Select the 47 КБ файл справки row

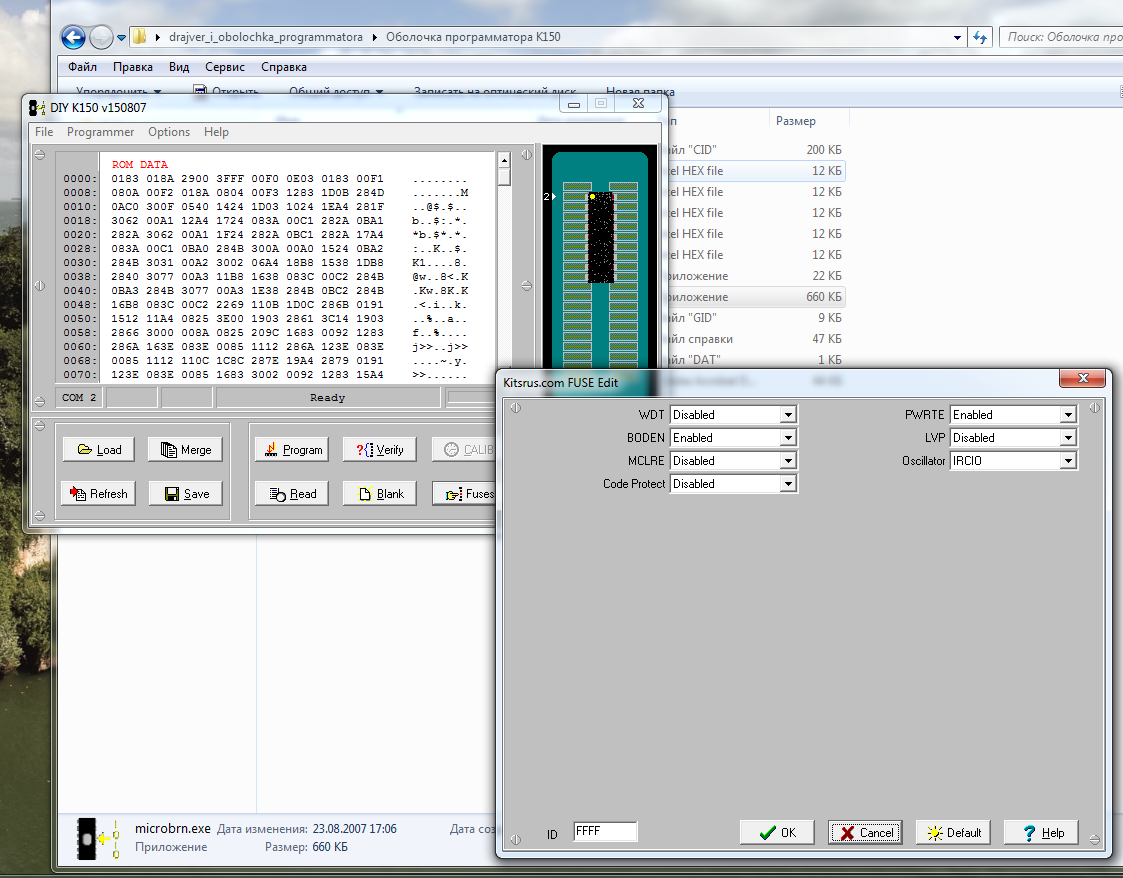[x=756, y=339]
